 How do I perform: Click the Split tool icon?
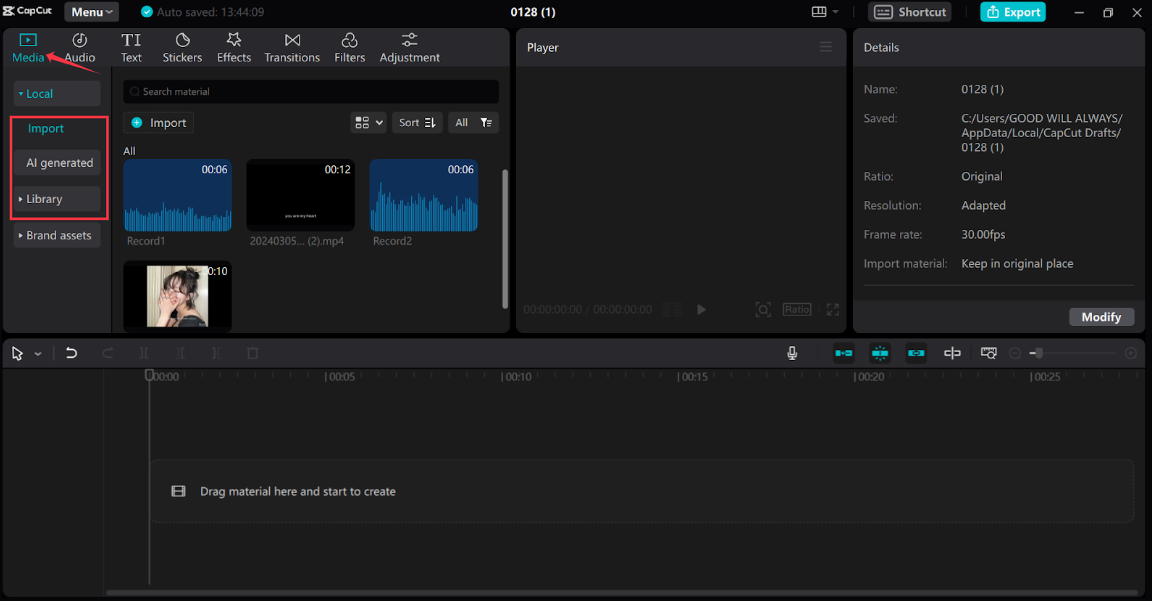pos(144,353)
